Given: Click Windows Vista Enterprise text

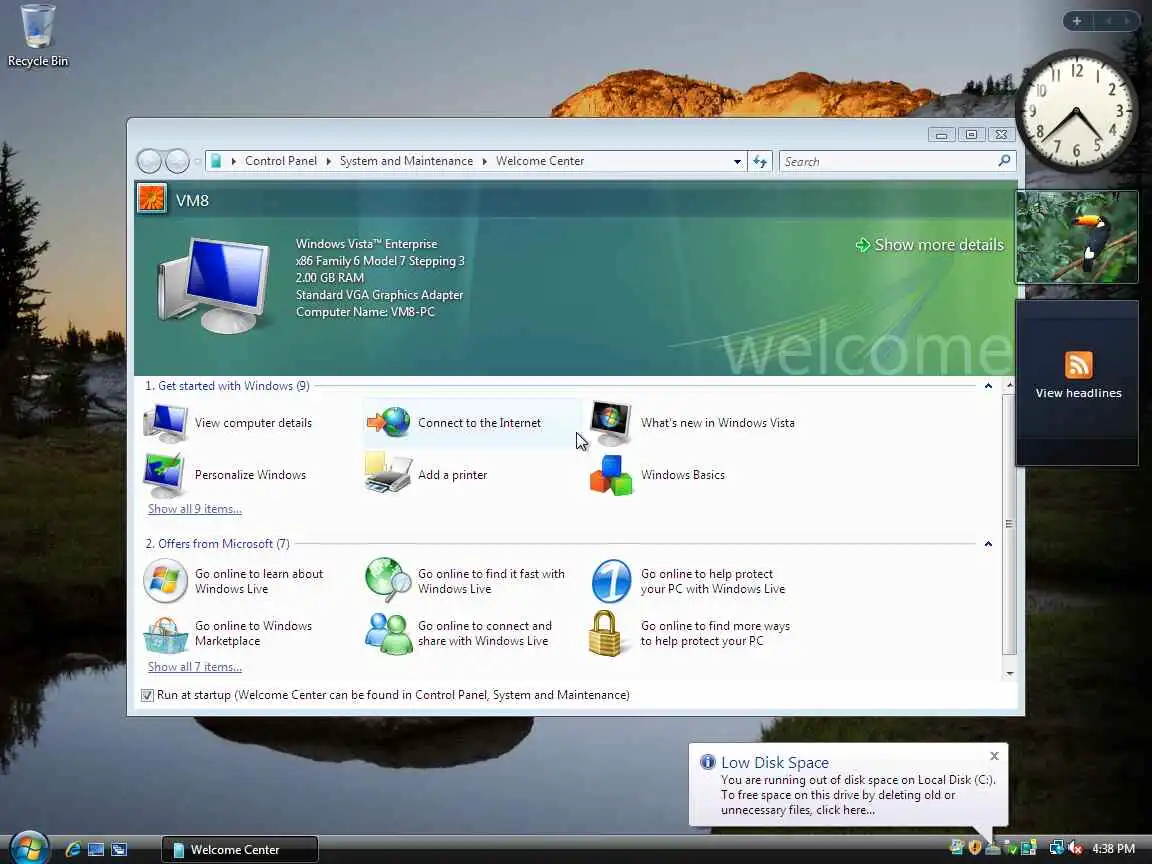Looking at the screenshot, I should point(366,243).
